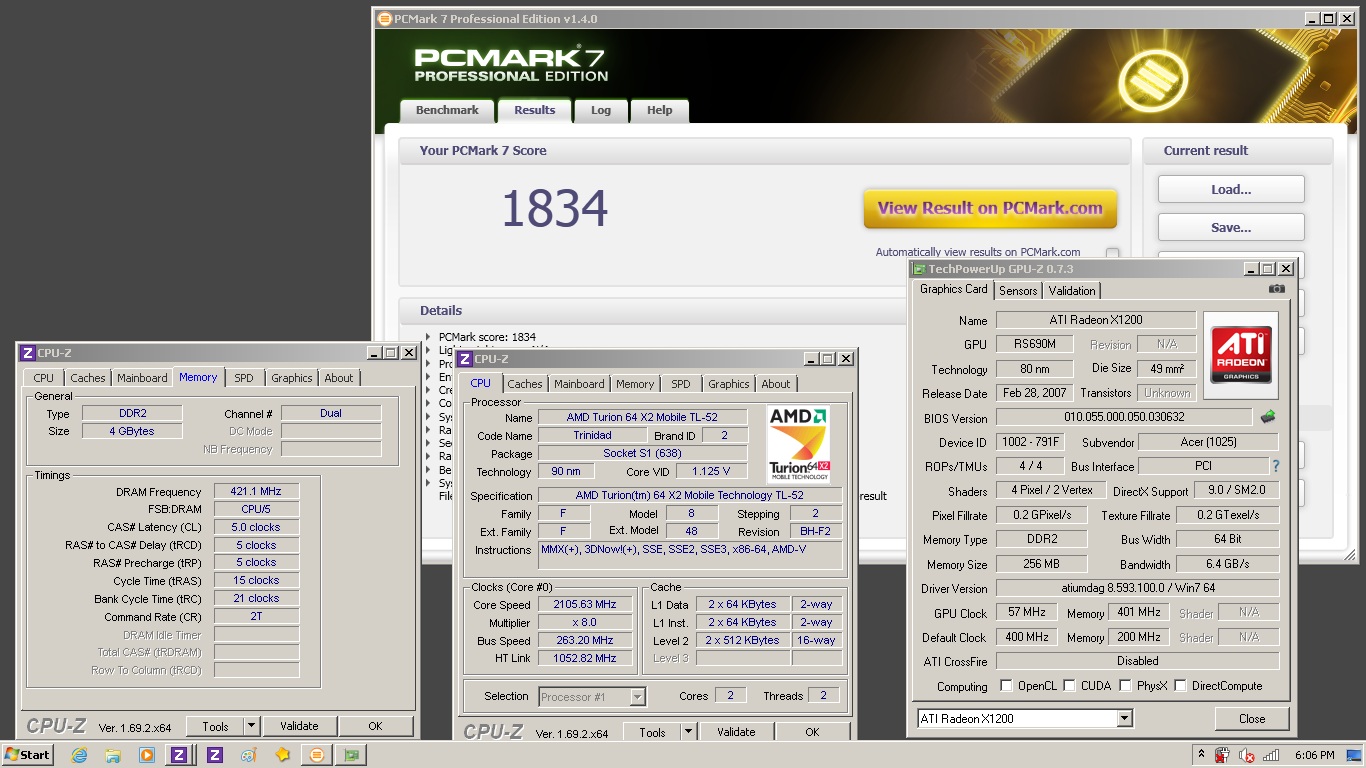Click the GPU-Z title bar icon
1366x768 pixels.
tap(919, 269)
